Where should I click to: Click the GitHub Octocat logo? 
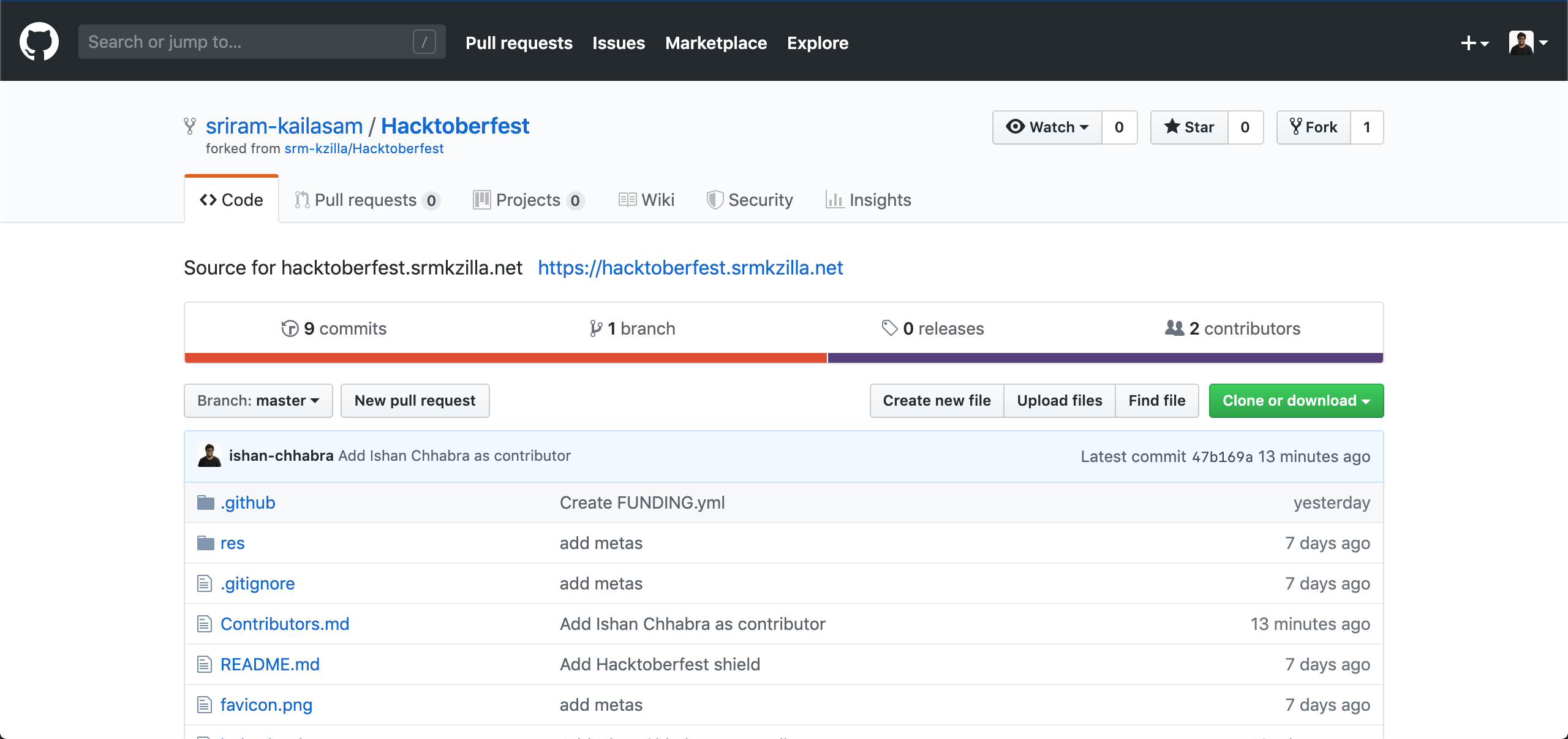[39, 42]
